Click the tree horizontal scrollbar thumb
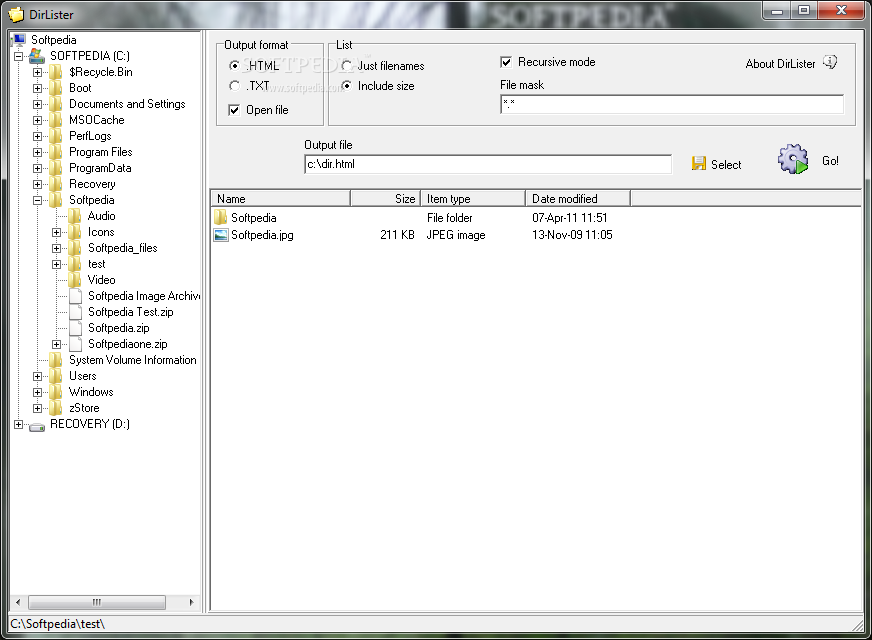This screenshot has width=872, height=640. tap(97, 602)
